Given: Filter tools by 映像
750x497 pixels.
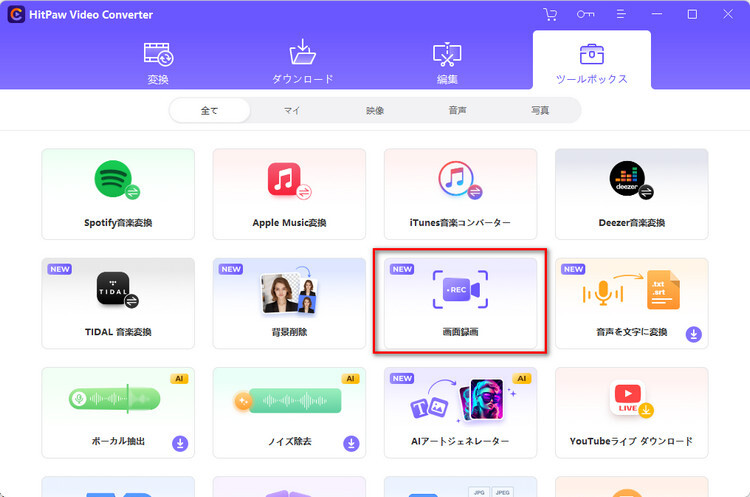Looking at the screenshot, I should (375, 110).
